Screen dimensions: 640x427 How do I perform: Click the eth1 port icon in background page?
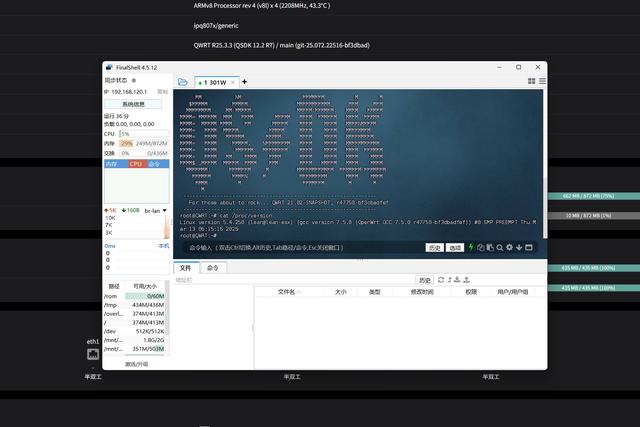[x=93, y=354]
